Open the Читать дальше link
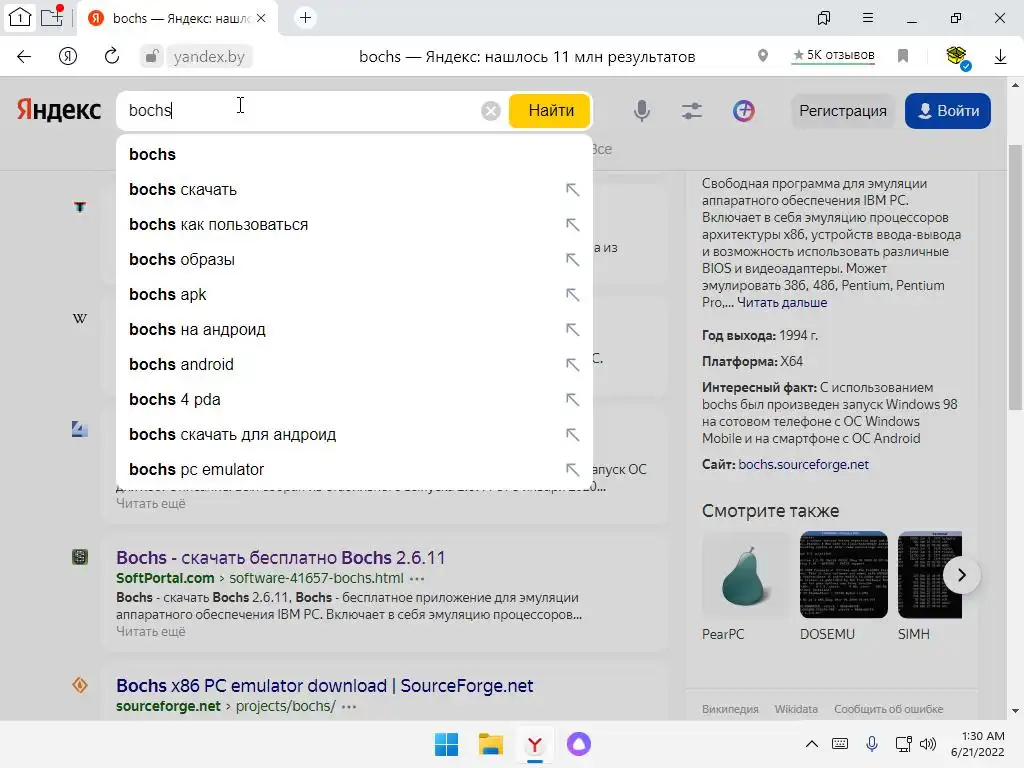 click(782, 303)
